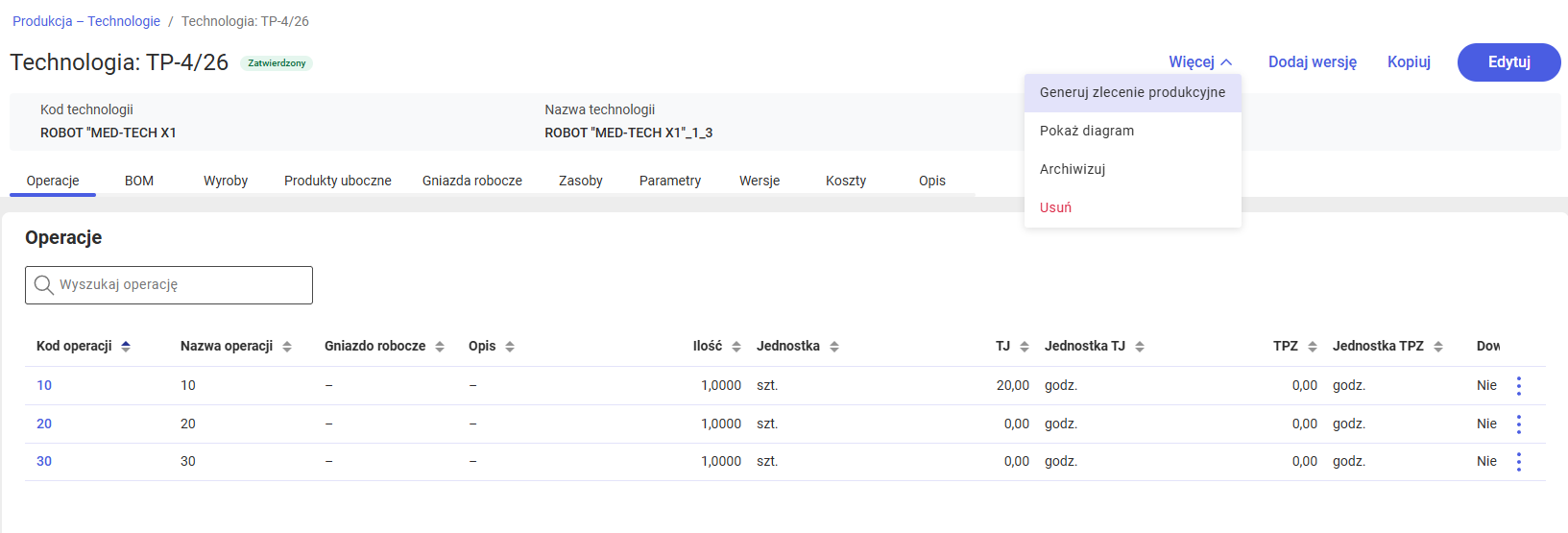Sort by Kod operacji column arrows
This screenshot has width=1568, height=533.
126,347
